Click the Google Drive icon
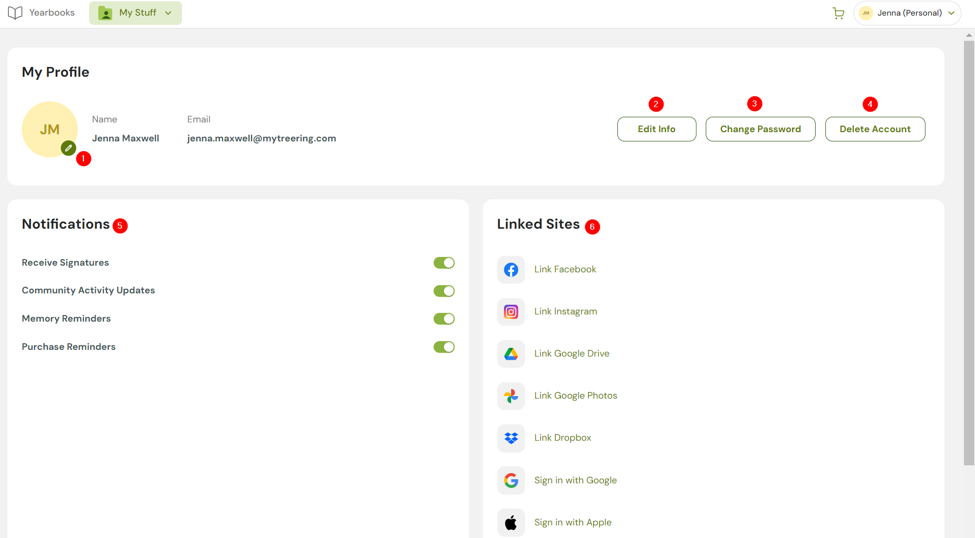975x538 pixels. tap(511, 354)
